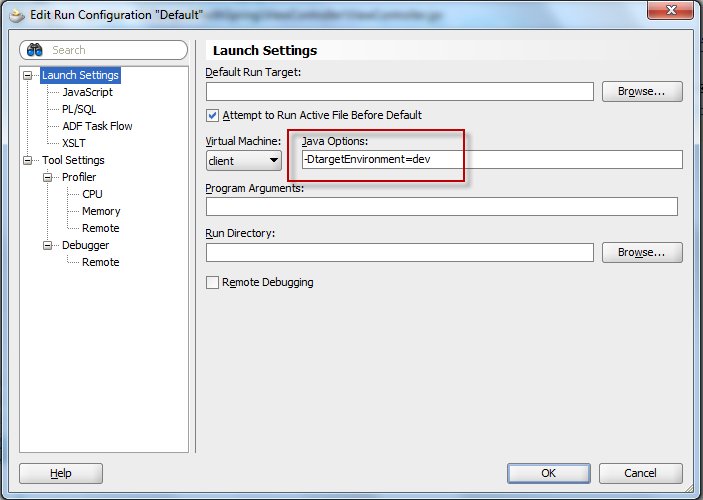This screenshot has width=703, height=500.
Task: Select the Tool Settings tree item
Action: tap(73, 160)
